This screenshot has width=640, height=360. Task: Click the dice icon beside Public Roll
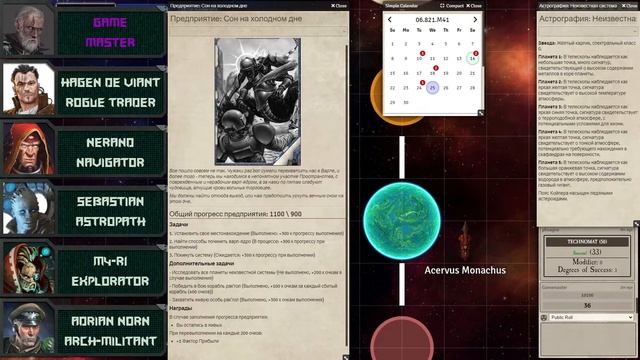click(544, 317)
